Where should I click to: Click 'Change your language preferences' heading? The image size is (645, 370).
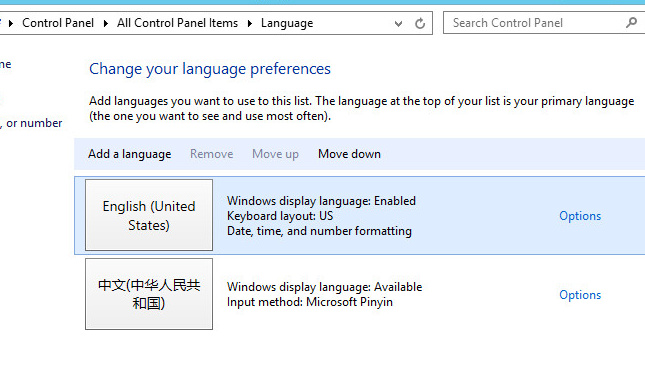pos(210,69)
